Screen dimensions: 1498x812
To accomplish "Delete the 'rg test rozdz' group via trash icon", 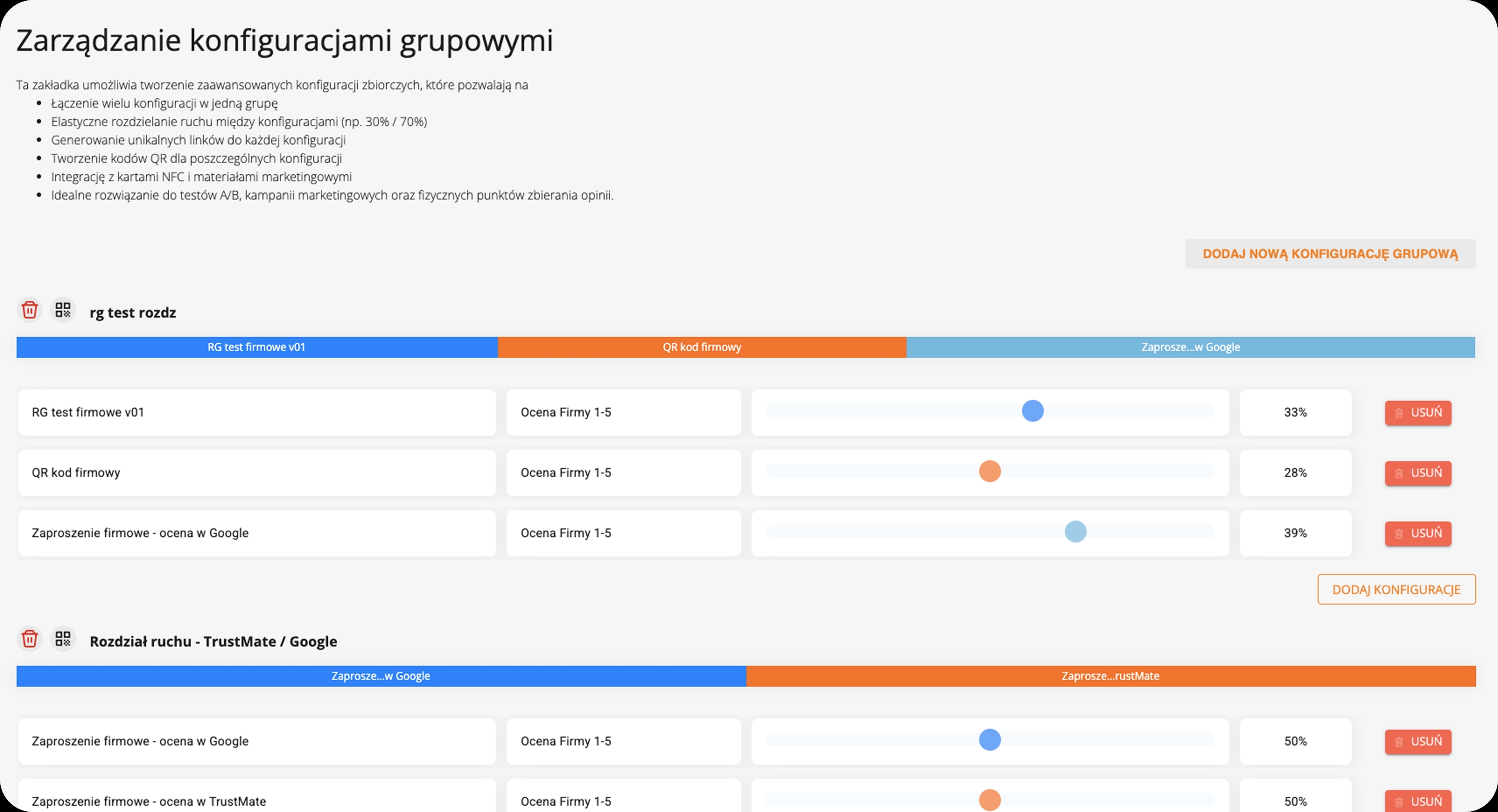I will point(30,310).
